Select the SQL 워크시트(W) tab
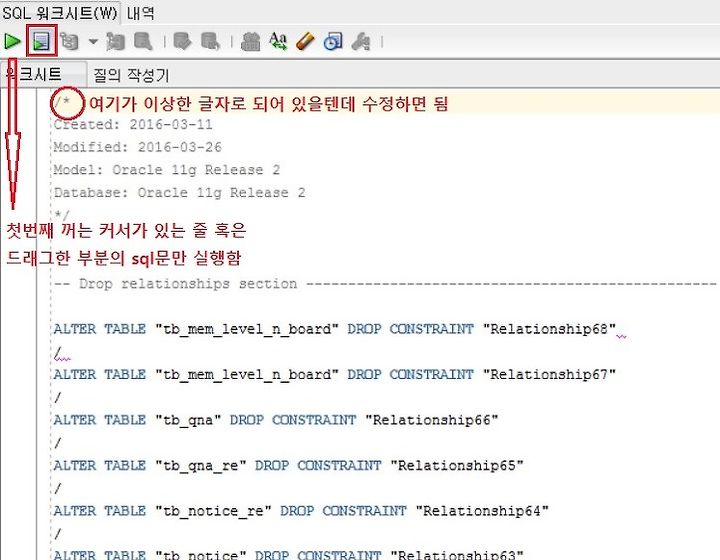The height and width of the screenshot is (560, 720). (x=60, y=12)
